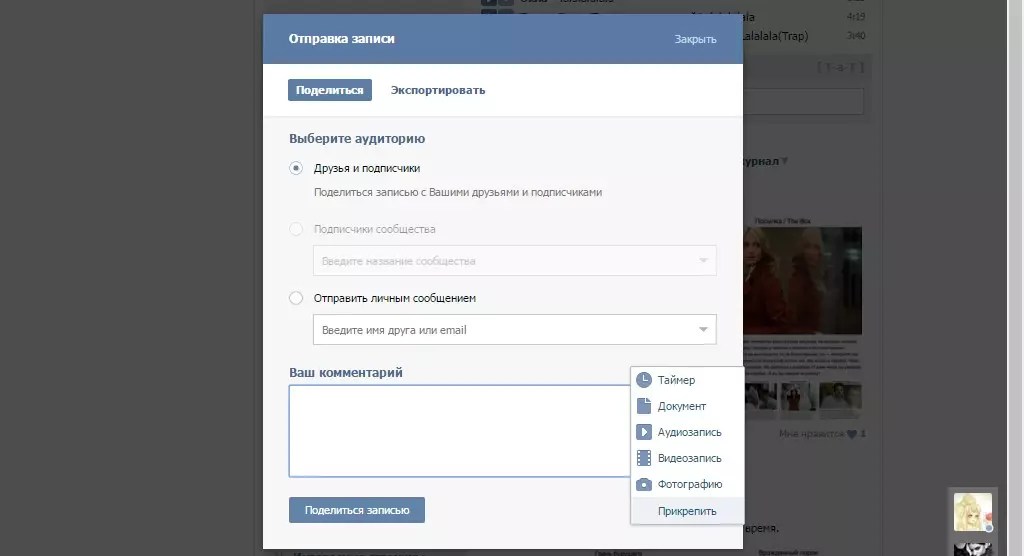Select the Друзья и подписчики radio button

click(x=296, y=168)
